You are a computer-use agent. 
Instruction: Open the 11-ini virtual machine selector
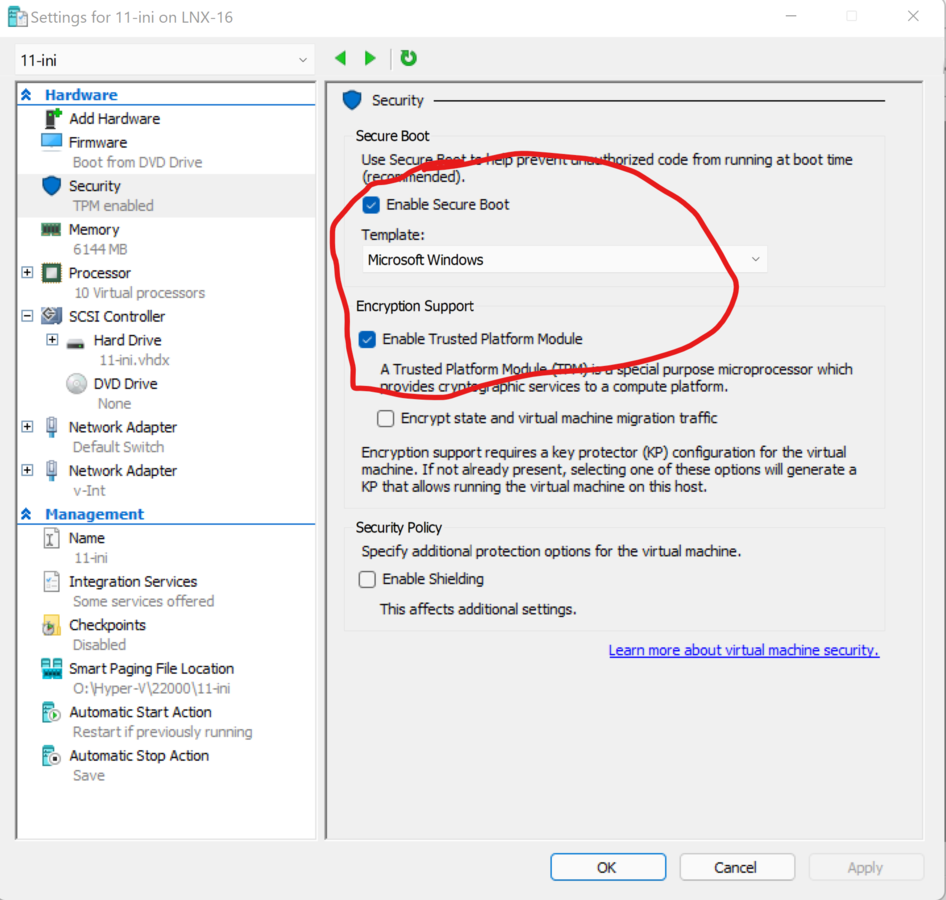(165, 60)
